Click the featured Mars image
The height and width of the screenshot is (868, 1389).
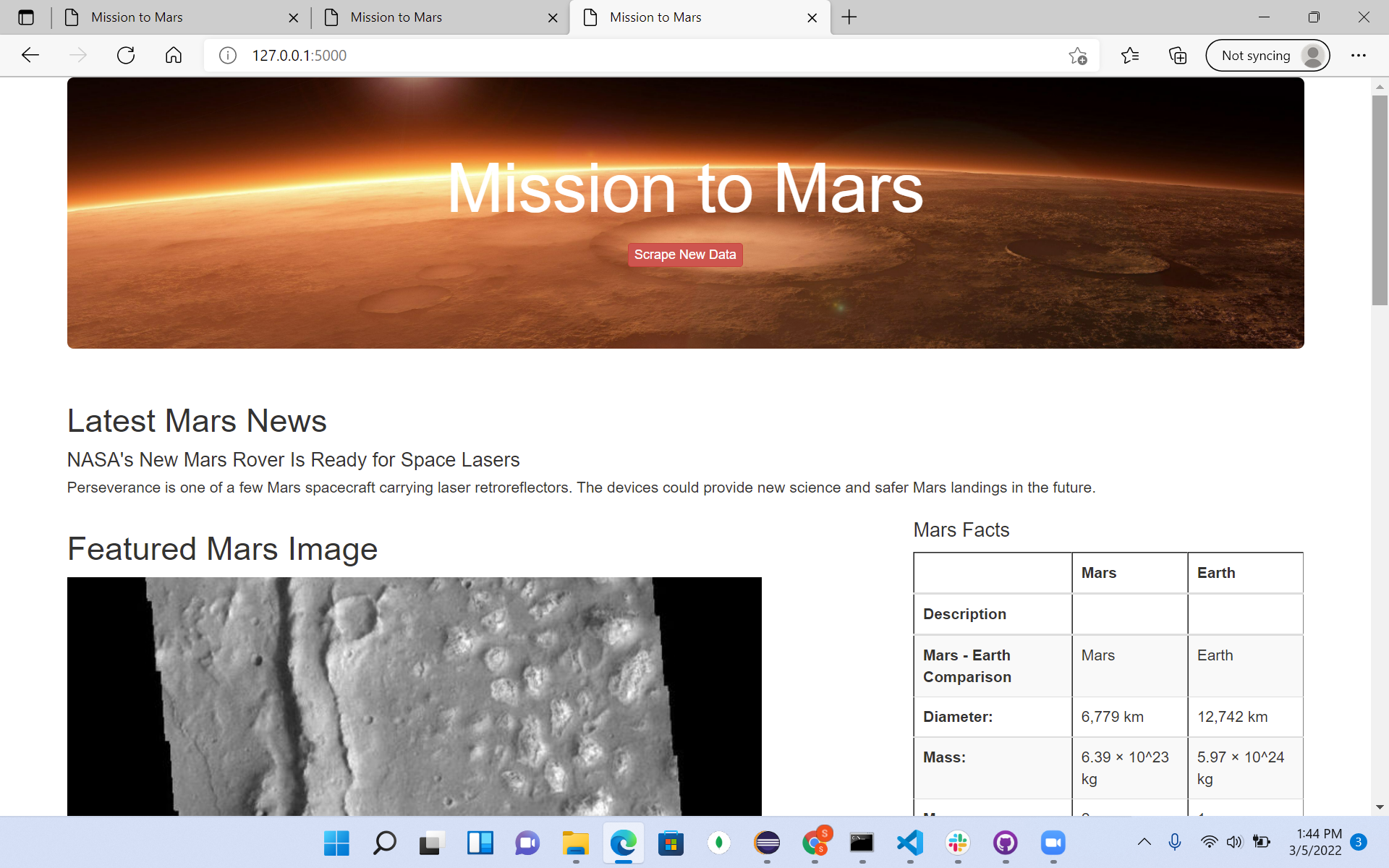[x=415, y=696]
